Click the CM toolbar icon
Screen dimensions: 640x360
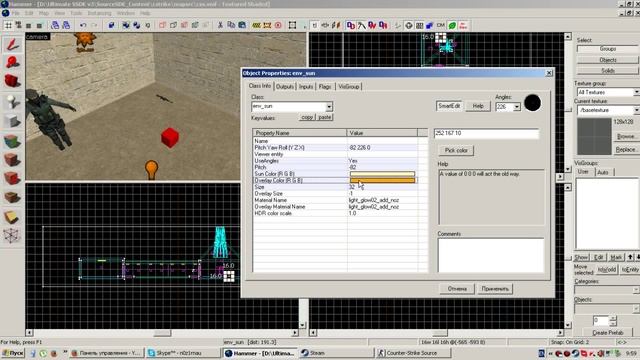point(441,25)
